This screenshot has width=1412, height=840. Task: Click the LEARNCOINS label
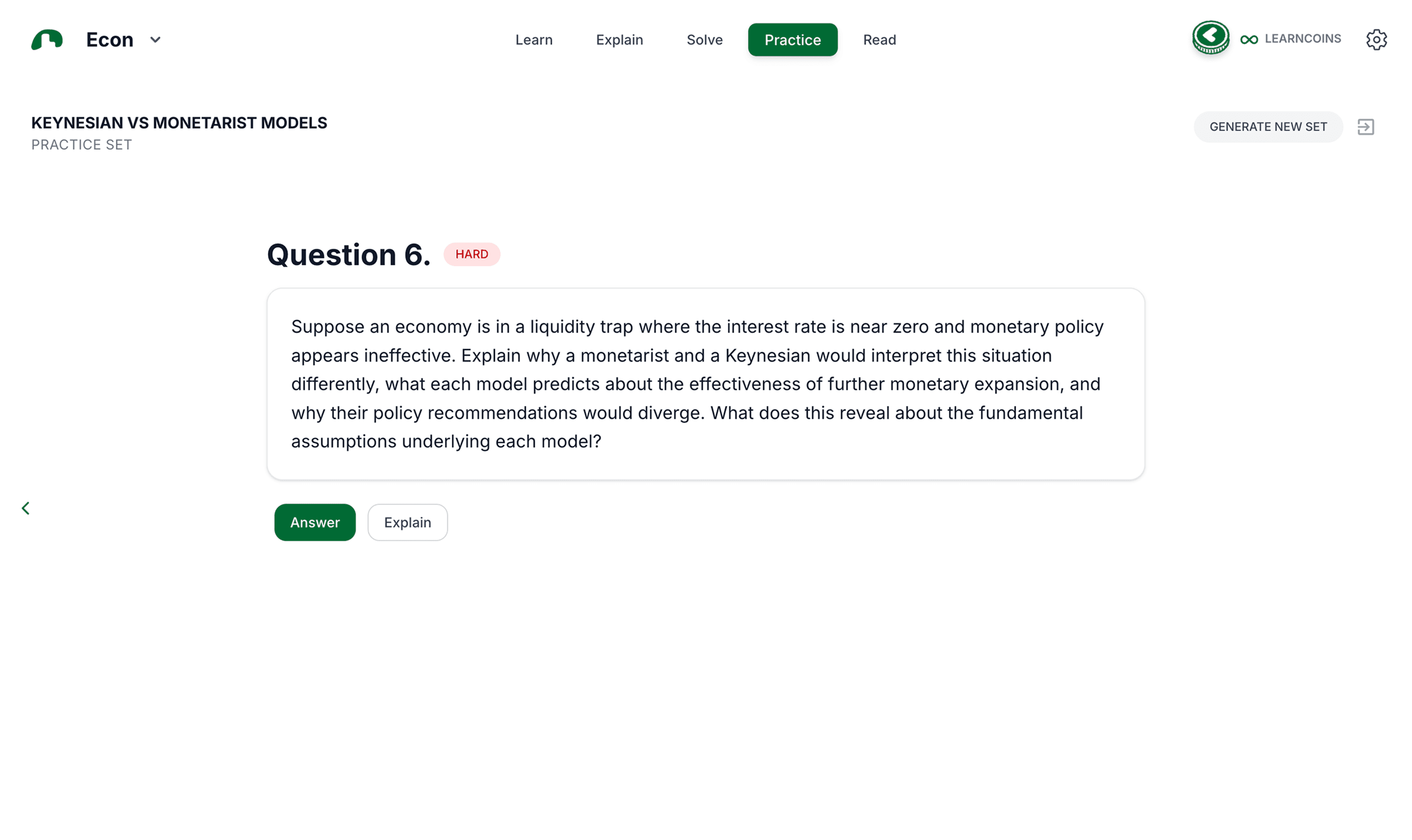pos(1302,38)
